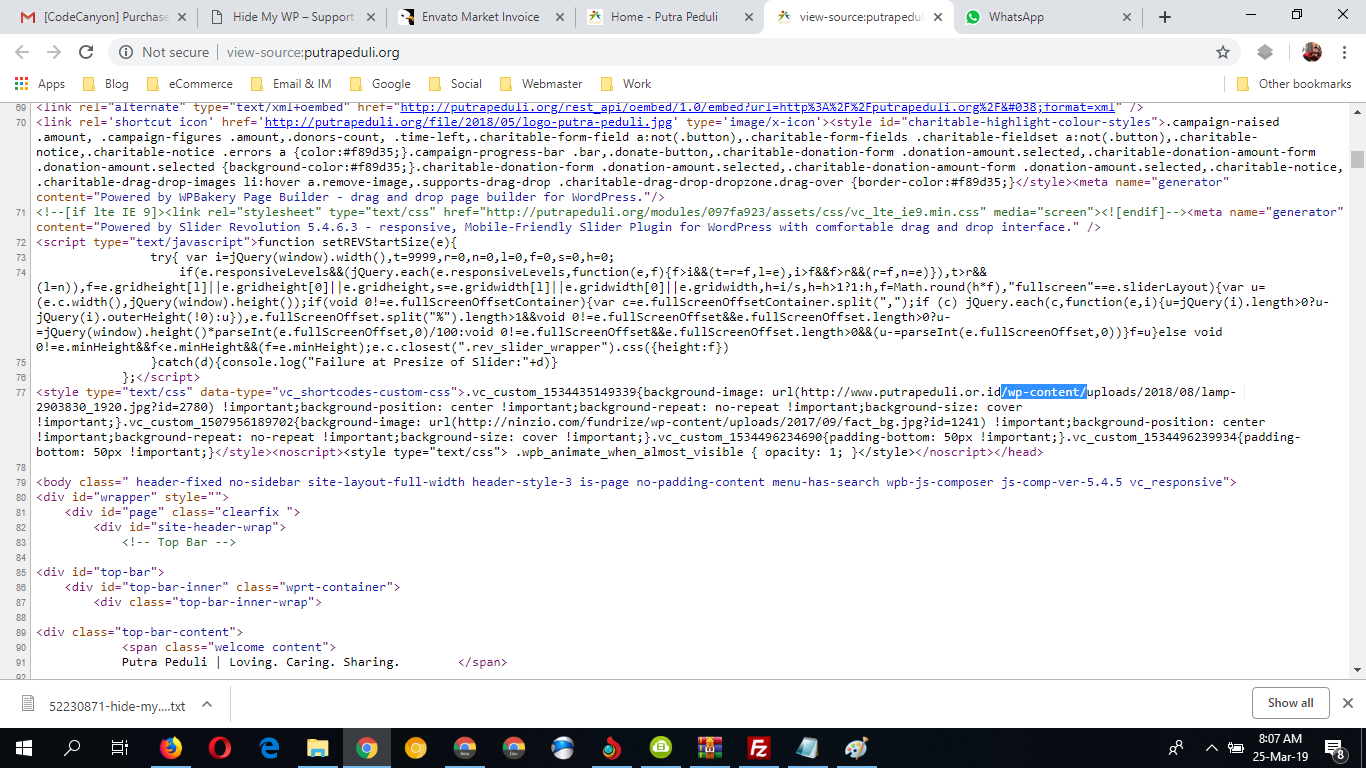The width and height of the screenshot is (1366, 768).
Task: Click the taskbar search magnifier
Action: pyautogui.click(x=72, y=748)
